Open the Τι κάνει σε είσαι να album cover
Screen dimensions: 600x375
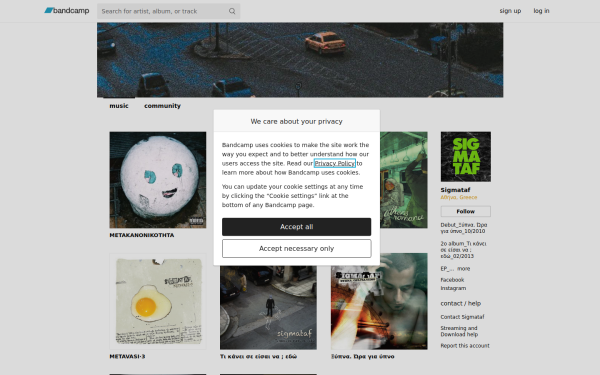click(268, 307)
